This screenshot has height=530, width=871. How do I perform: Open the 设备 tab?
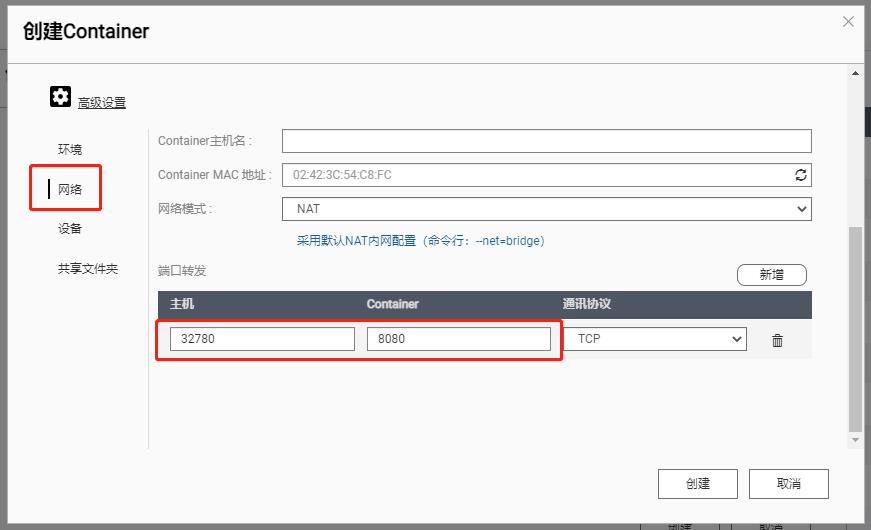(70, 228)
